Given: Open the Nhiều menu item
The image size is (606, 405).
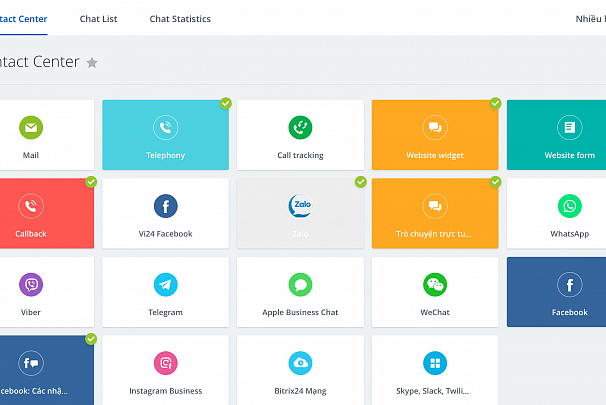Looking at the screenshot, I should [x=590, y=19].
